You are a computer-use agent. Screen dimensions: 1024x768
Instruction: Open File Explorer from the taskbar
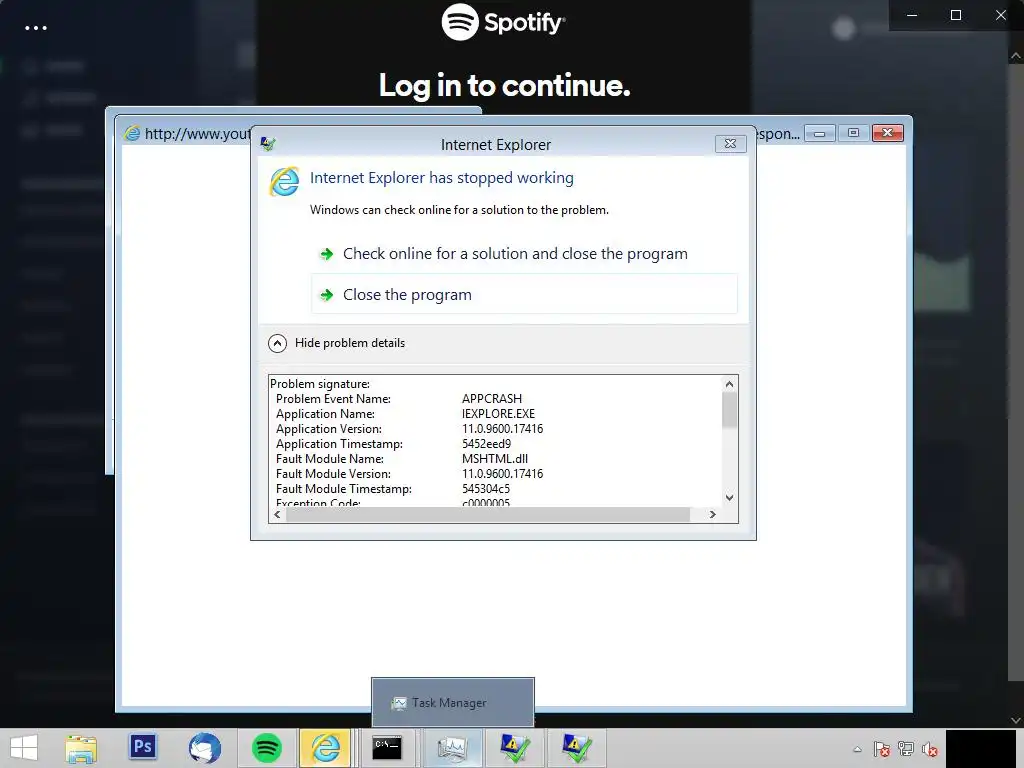pyautogui.click(x=81, y=748)
